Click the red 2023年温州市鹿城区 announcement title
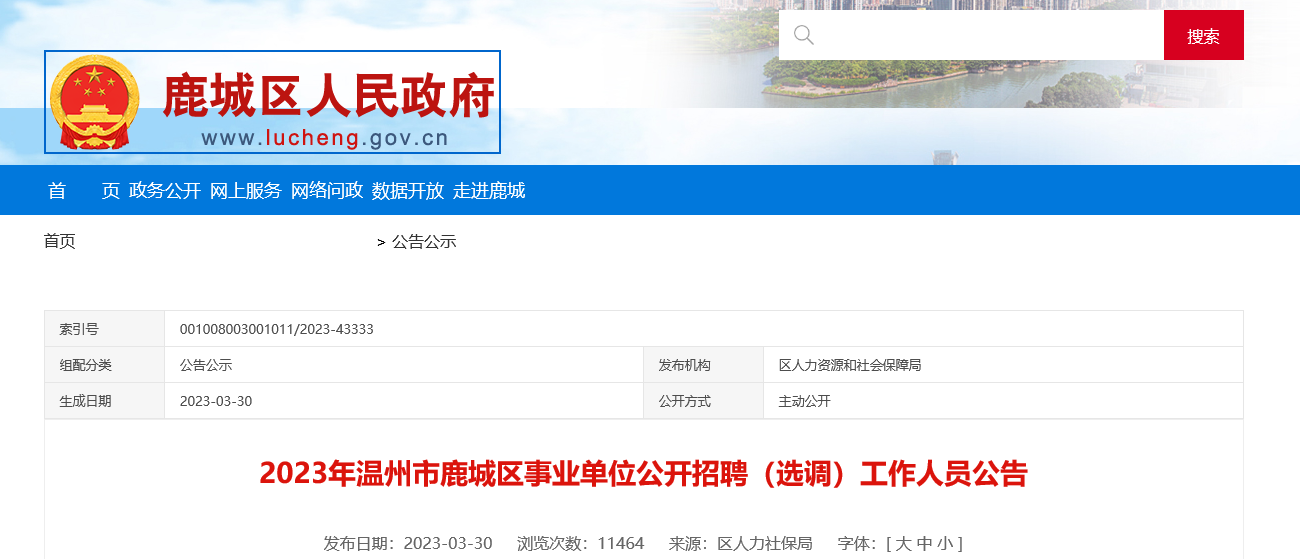 [x=644, y=473]
